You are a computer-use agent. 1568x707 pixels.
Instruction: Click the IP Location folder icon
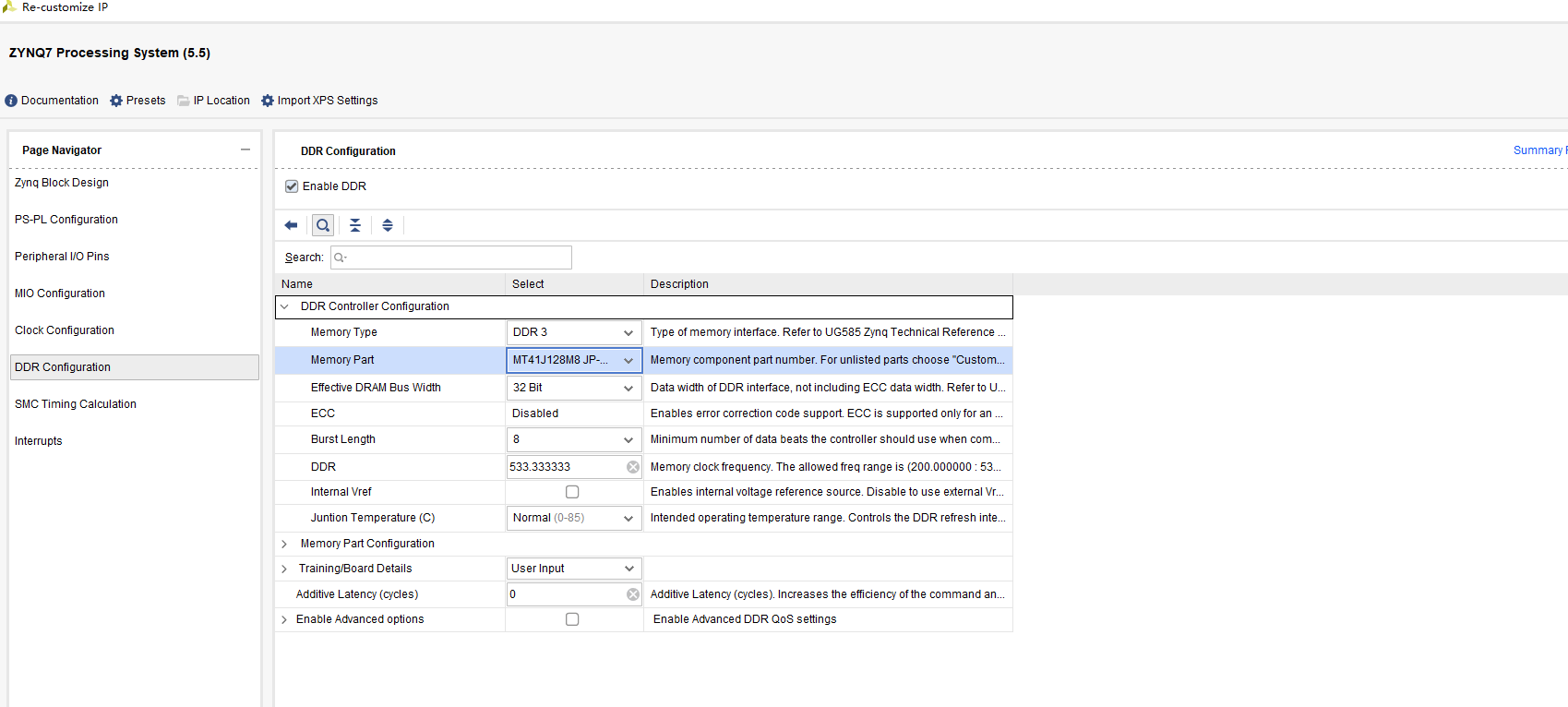click(x=184, y=101)
